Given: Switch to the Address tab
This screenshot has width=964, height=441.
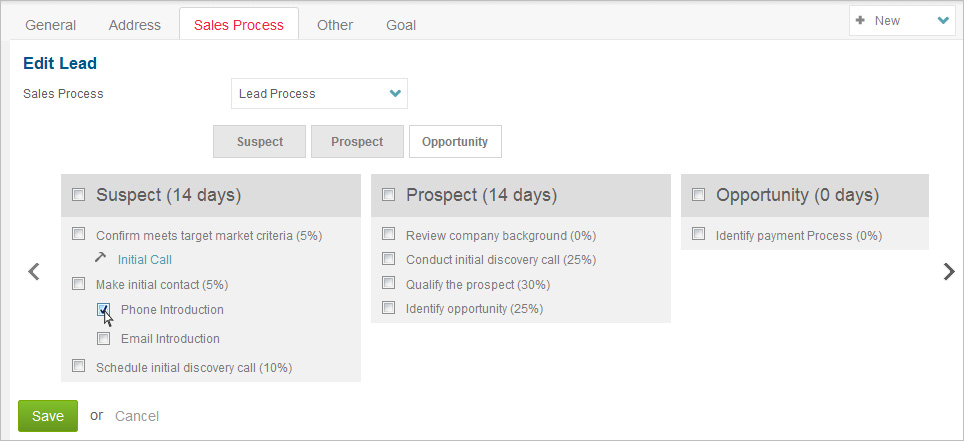Looking at the screenshot, I should [134, 25].
